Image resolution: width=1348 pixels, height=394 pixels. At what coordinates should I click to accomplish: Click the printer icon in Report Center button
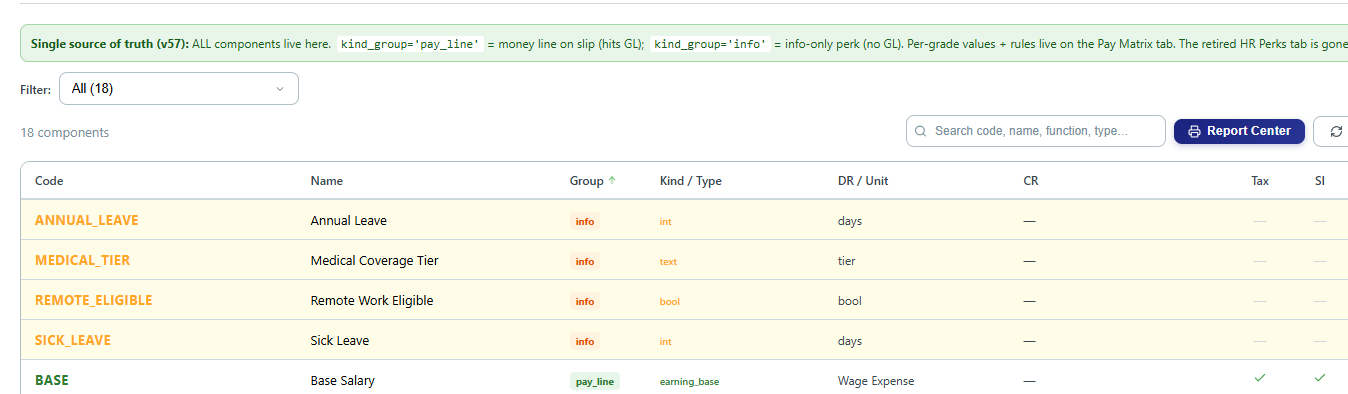(x=1194, y=131)
